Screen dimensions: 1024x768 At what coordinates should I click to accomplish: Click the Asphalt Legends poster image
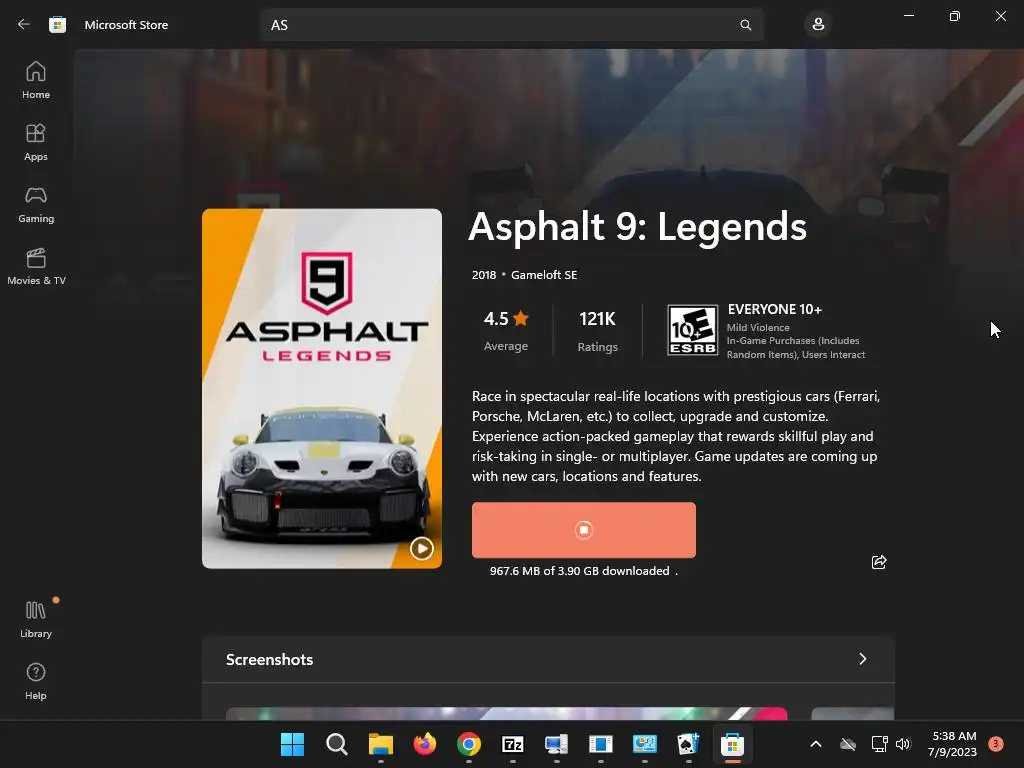(x=322, y=388)
